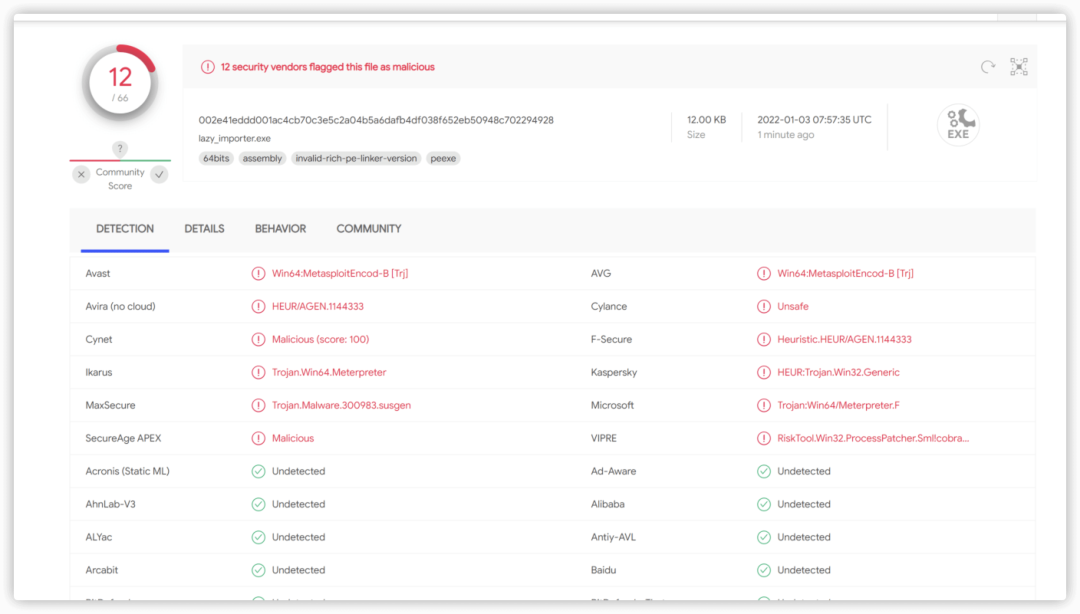Click AVG's Win64:MetasploitEncod-B [Trj] detection

pos(845,274)
